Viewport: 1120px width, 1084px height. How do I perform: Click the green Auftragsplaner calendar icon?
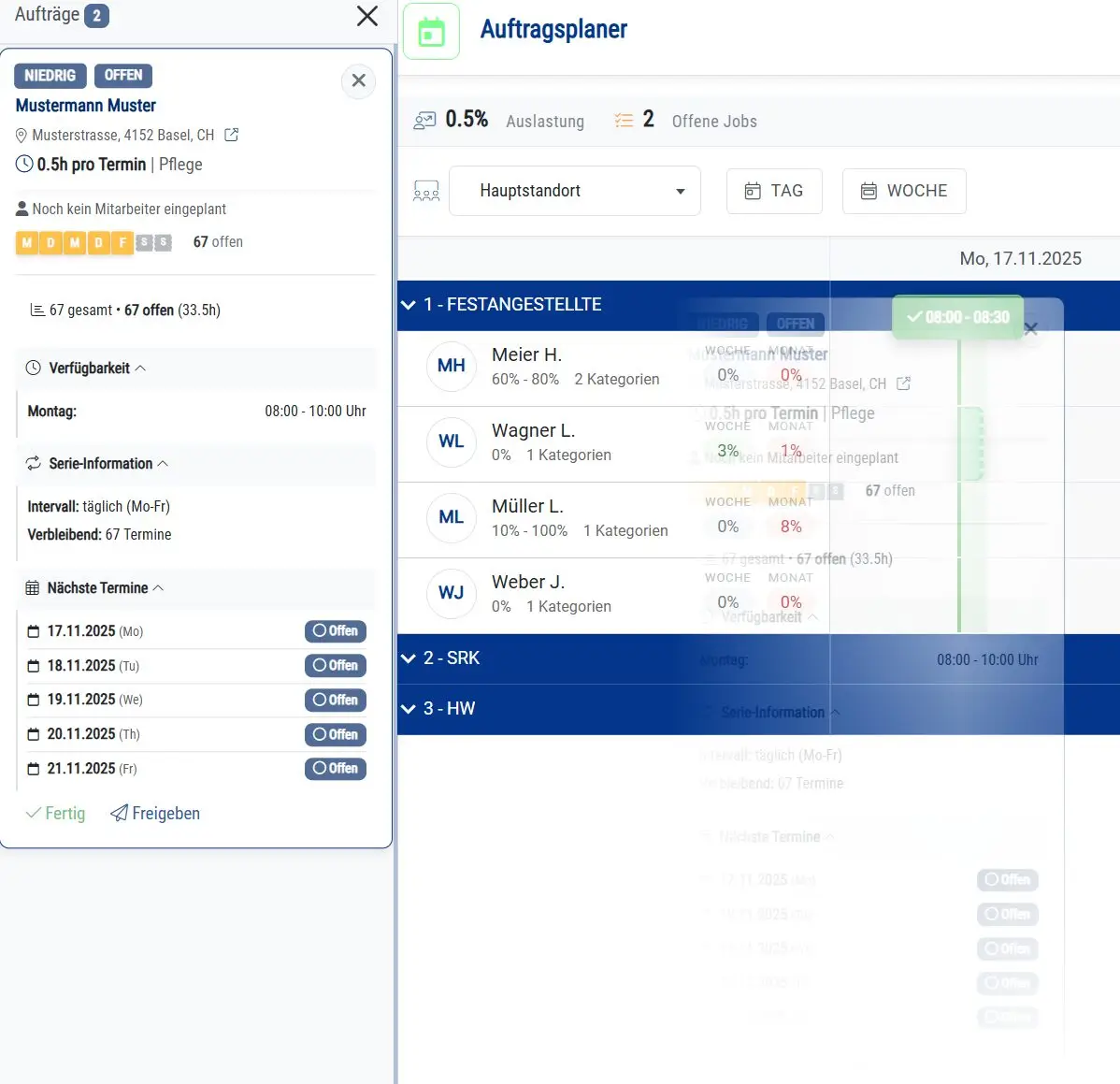pyautogui.click(x=431, y=32)
